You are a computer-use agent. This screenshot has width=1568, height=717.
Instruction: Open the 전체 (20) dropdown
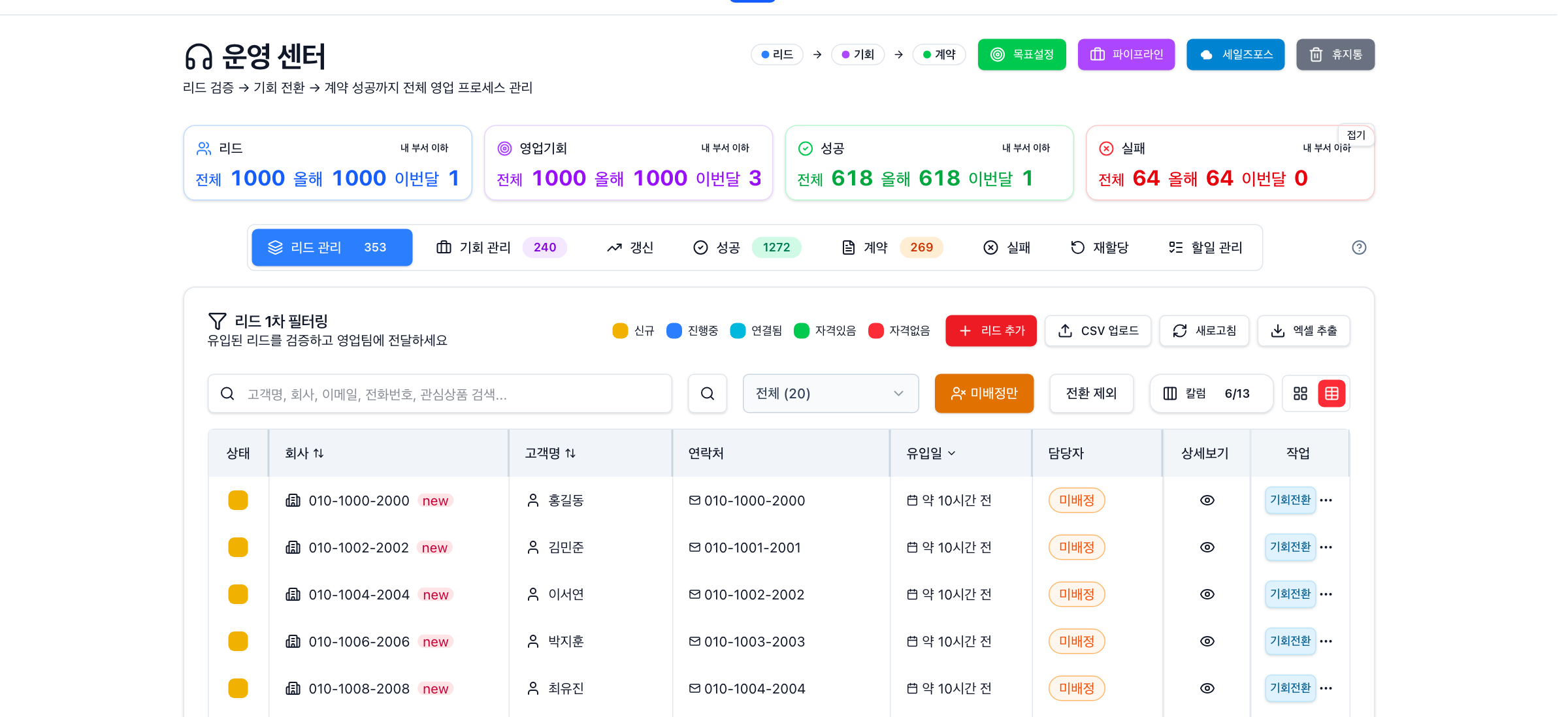pos(830,393)
